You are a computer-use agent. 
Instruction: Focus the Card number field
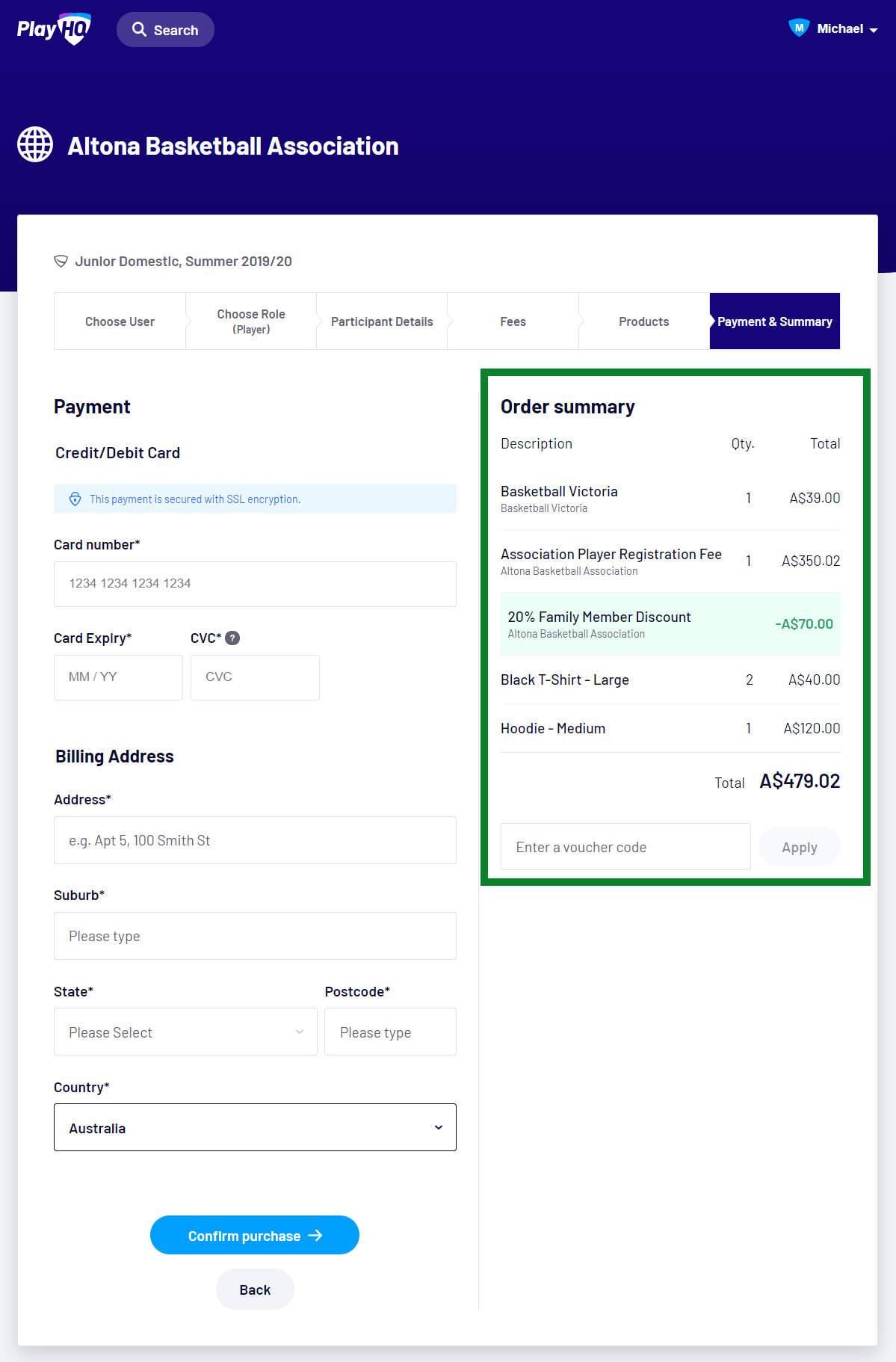coord(255,584)
